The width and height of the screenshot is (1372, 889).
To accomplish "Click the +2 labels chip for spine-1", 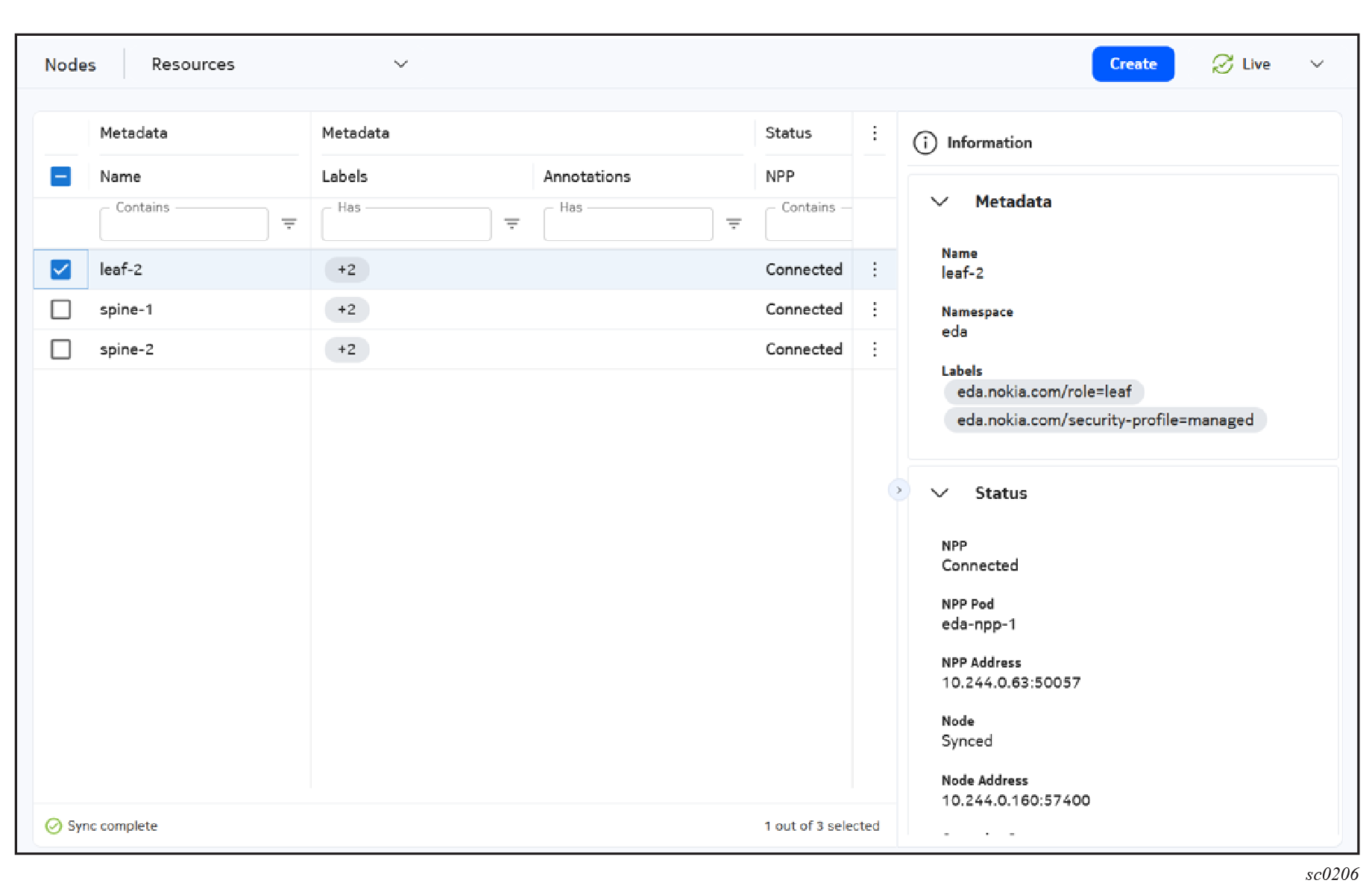I will (x=347, y=310).
